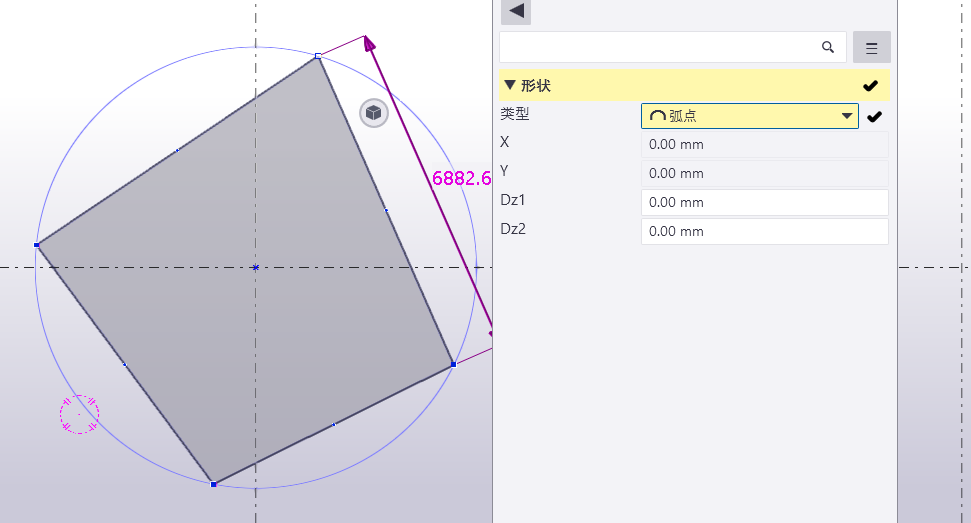Click the purple dimension arrowhead at top
The width and height of the screenshot is (971, 523).
pos(369,43)
